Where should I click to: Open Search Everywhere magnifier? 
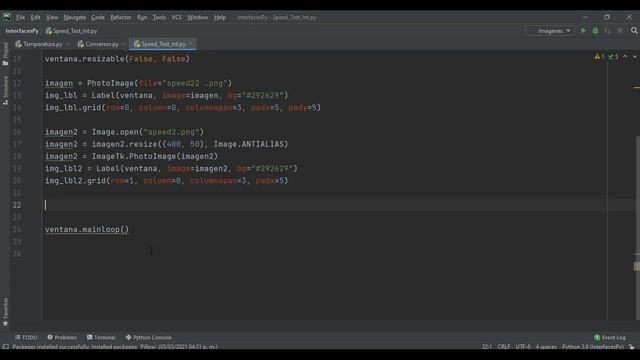pyautogui.click(x=634, y=31)
